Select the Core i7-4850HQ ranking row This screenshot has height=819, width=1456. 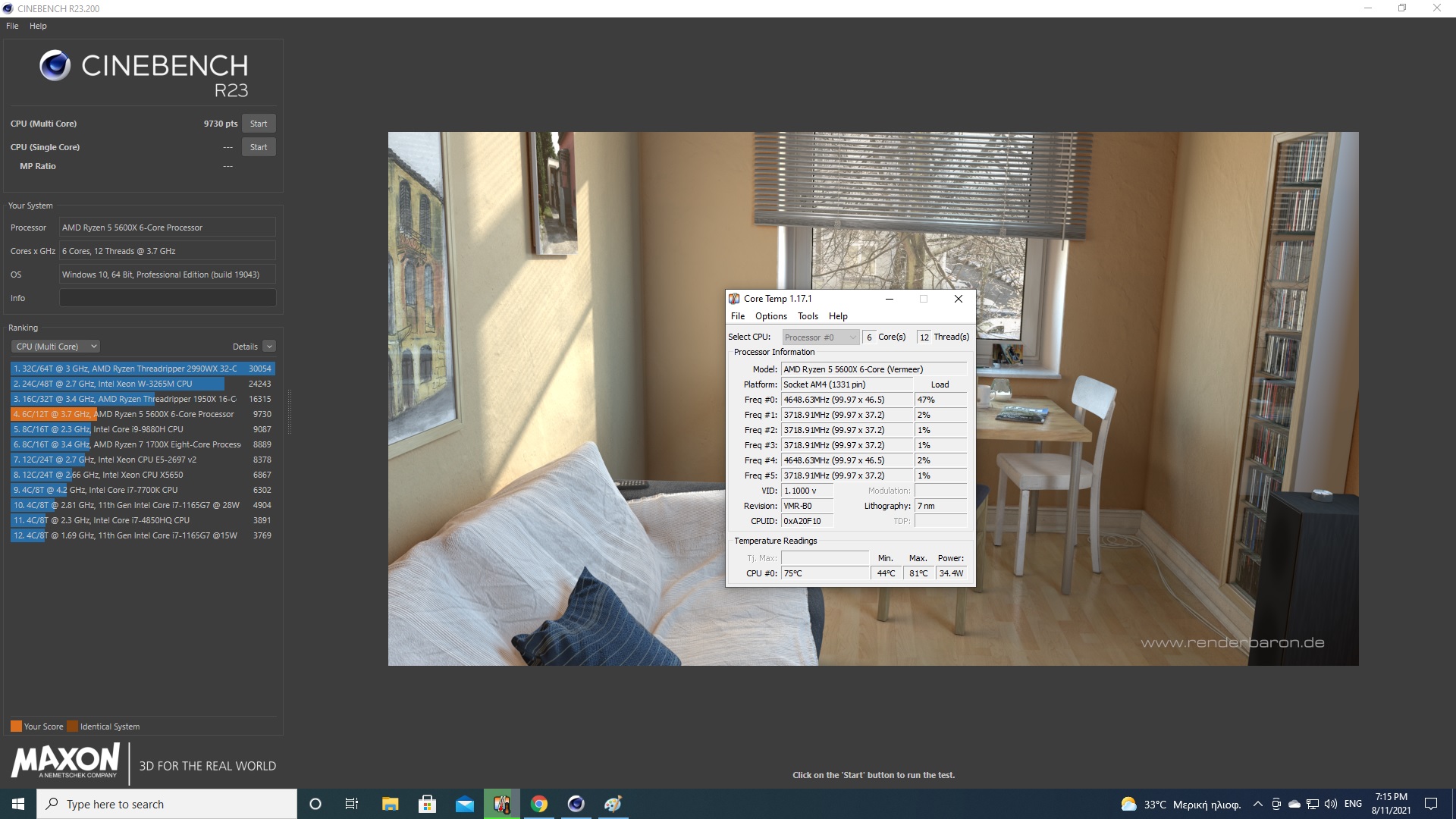143,520
